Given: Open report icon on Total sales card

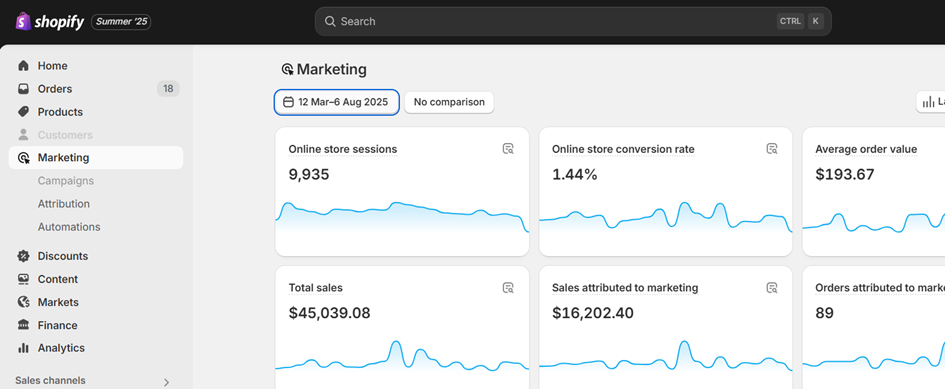Looking at the screenshot, I should [508, 288].
